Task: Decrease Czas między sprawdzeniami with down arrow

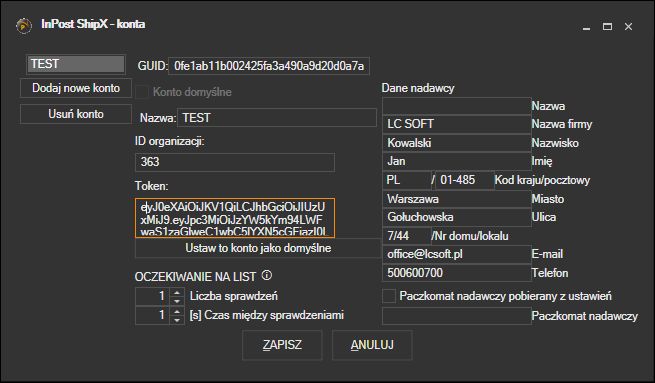Action: [x=177, y=320]
